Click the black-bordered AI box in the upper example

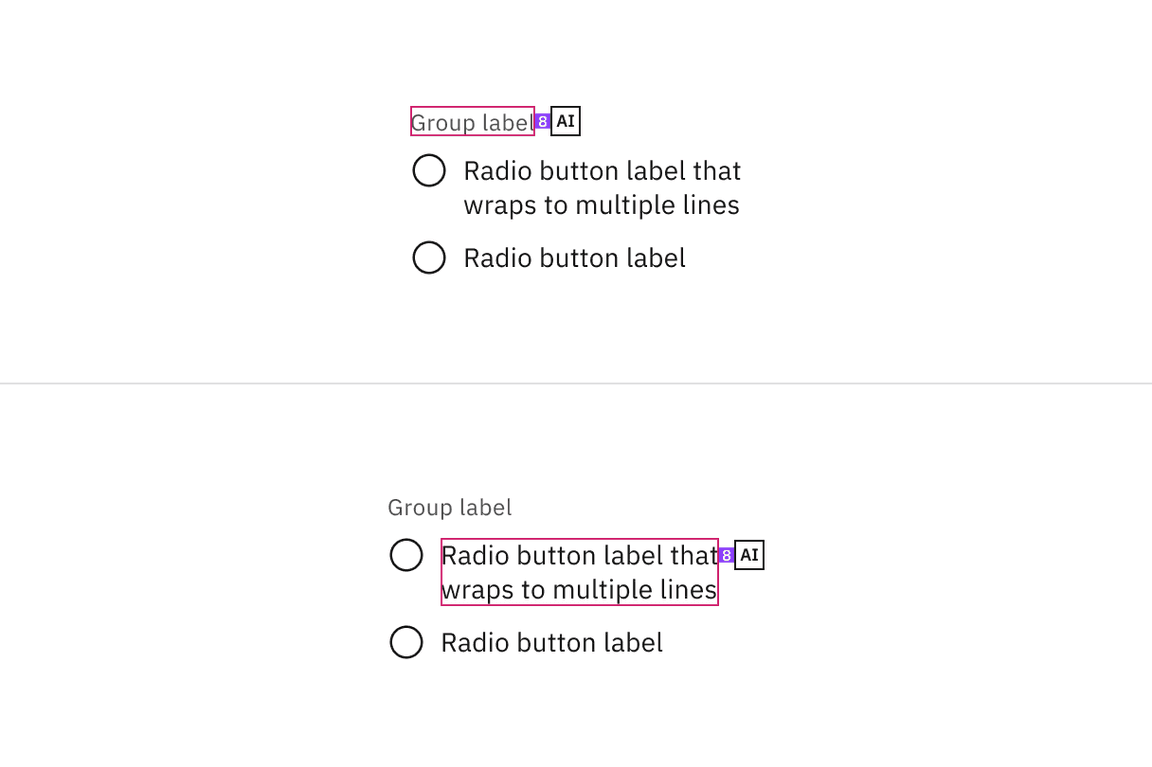[565, 121]
